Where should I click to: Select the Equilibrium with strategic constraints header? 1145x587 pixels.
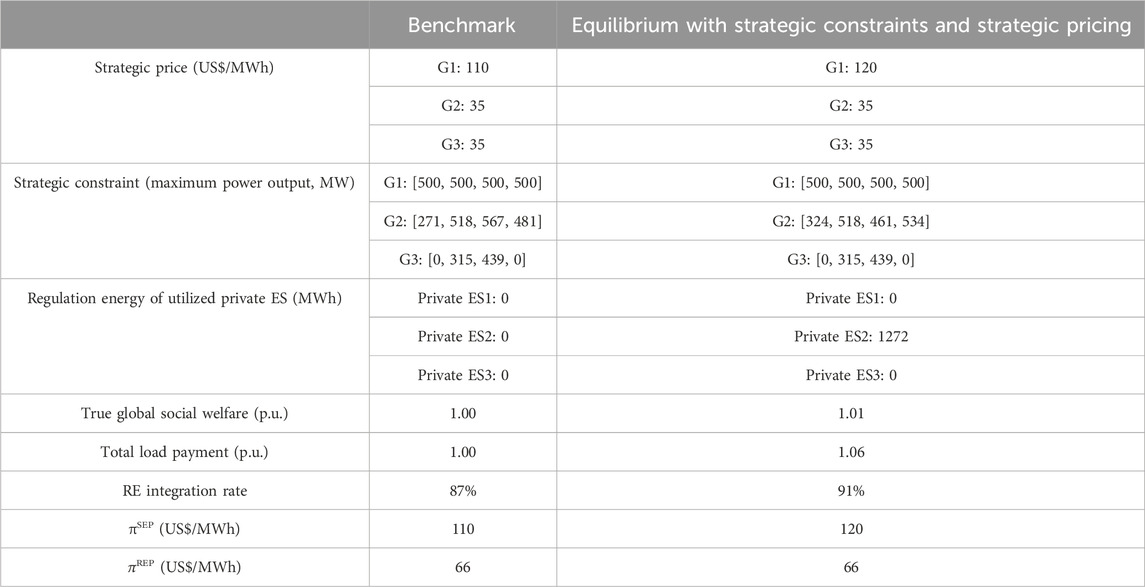pyautogui.click(x=851, y=25)
